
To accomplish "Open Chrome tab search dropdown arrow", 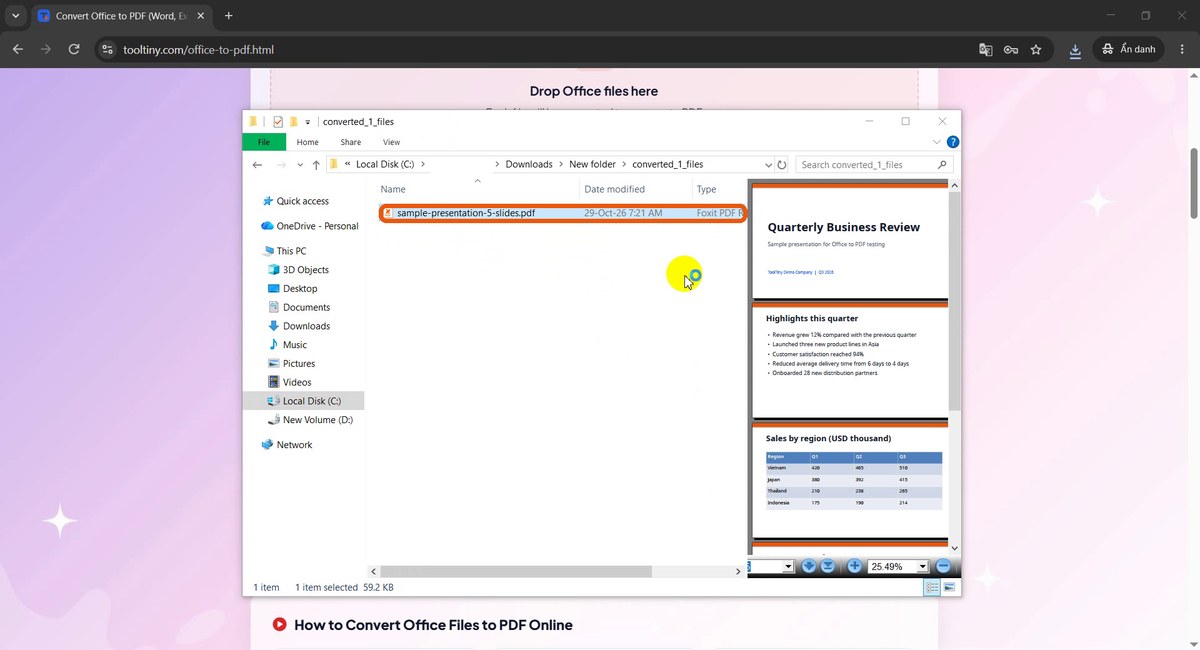I will point(15,16).
